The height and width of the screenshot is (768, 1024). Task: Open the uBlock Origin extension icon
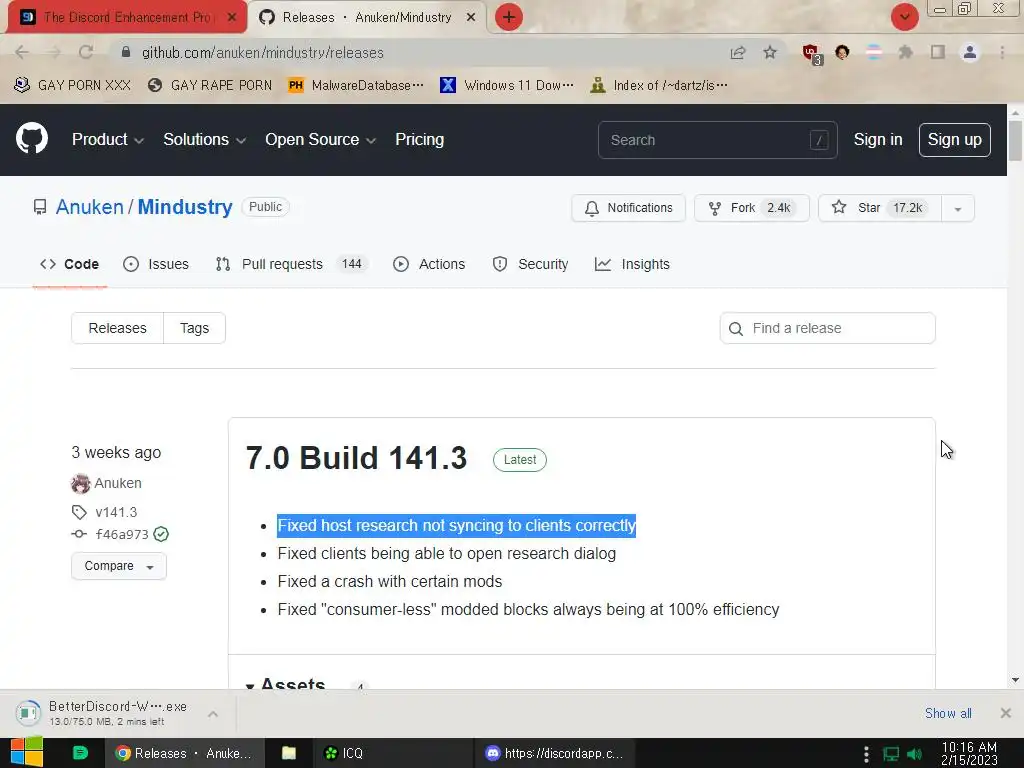[812, 54]
